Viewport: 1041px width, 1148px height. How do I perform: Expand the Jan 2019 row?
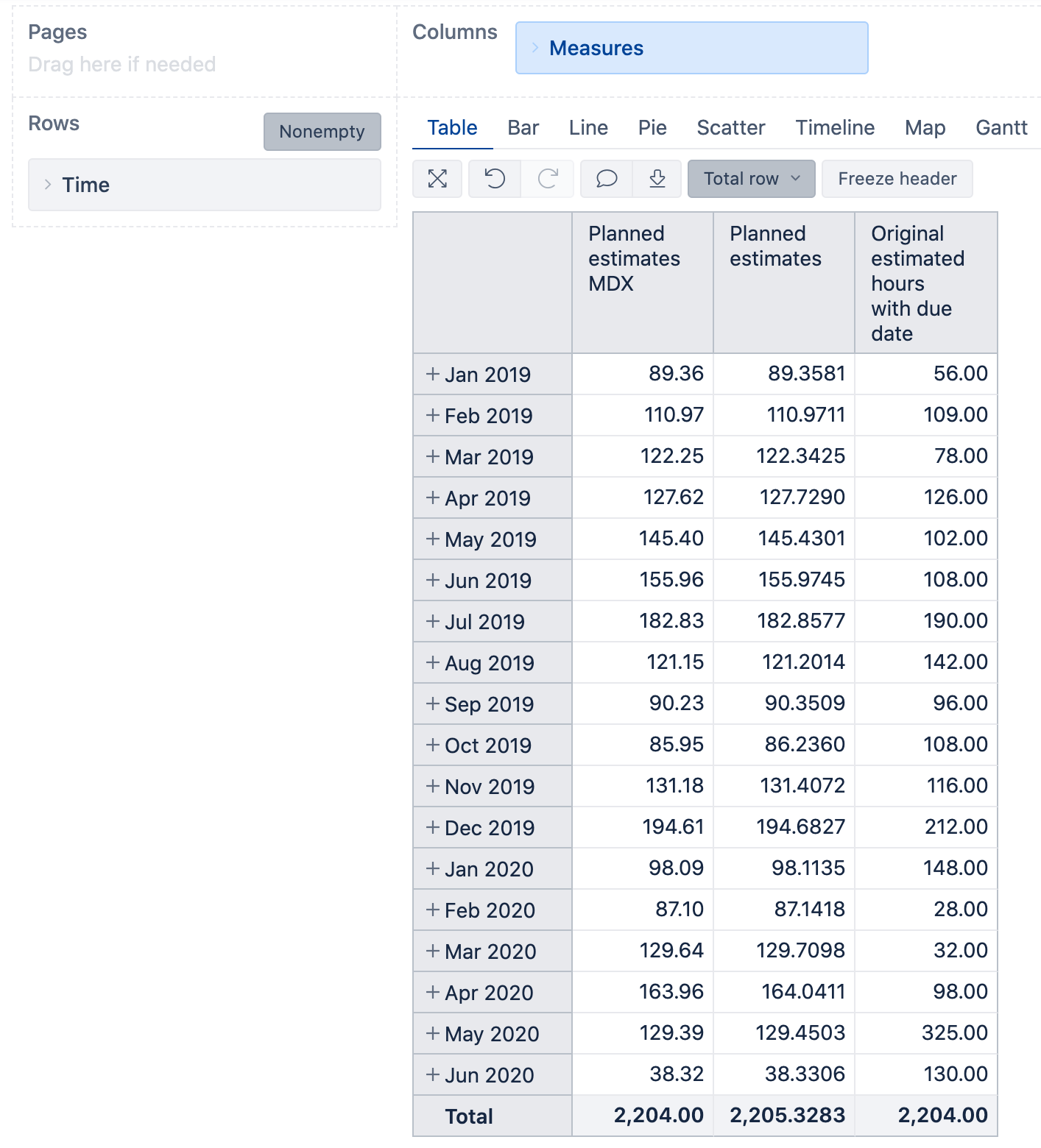point(433,374)
